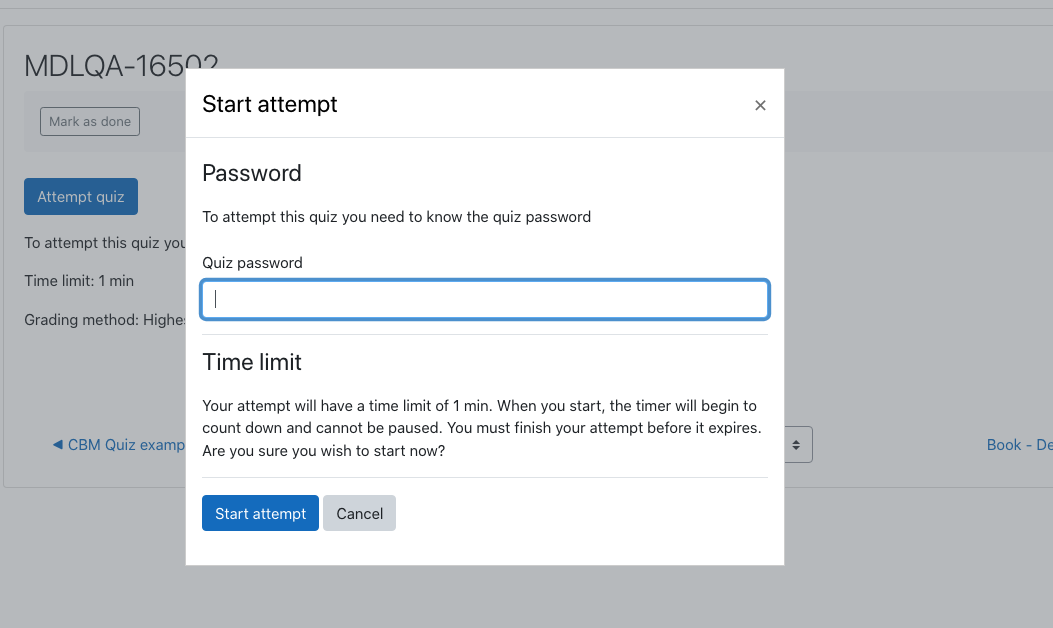Click the quiz password requirement sentence in dialog

click(396, 217)
